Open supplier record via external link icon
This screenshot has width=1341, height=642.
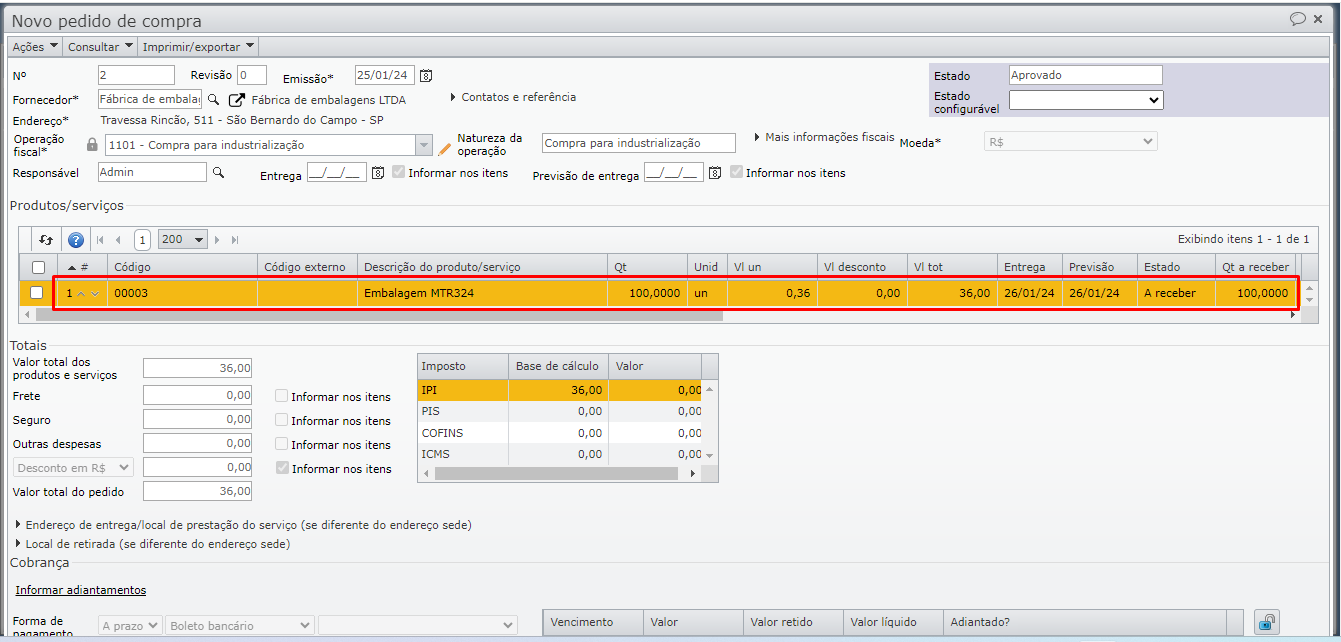(237, 99)
